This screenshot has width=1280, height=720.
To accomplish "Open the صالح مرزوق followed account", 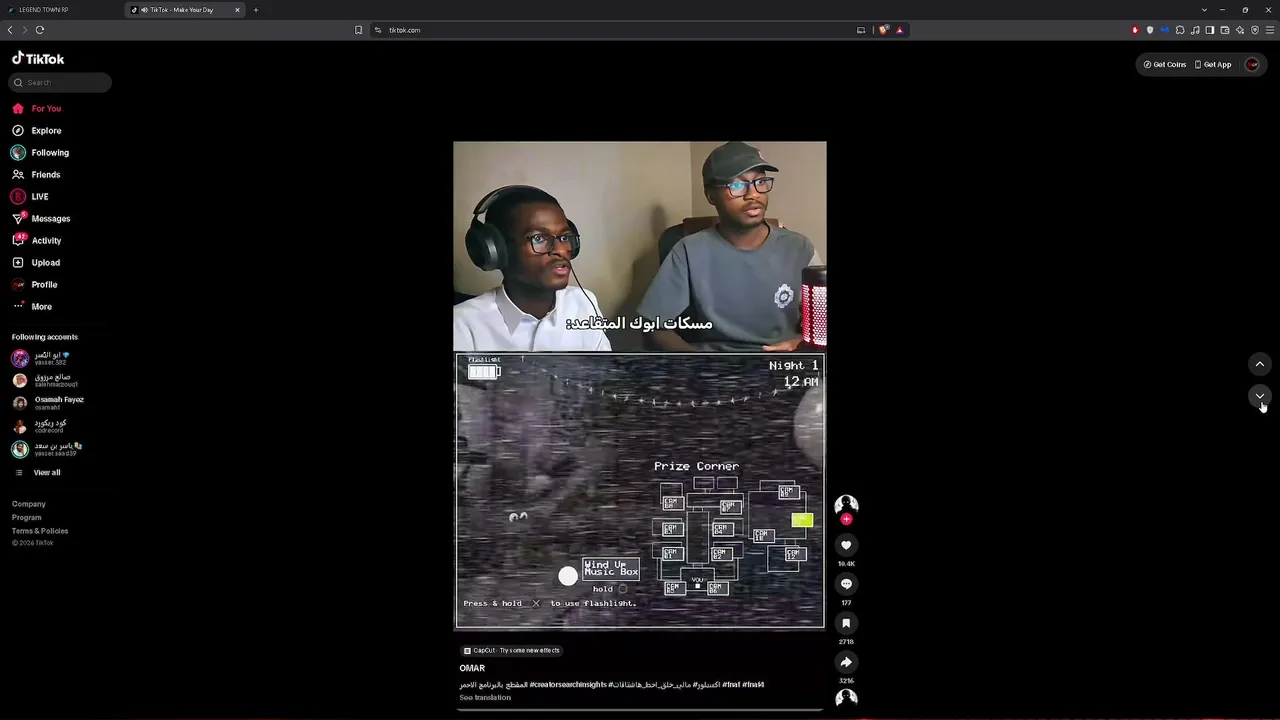I will [47, 381].
